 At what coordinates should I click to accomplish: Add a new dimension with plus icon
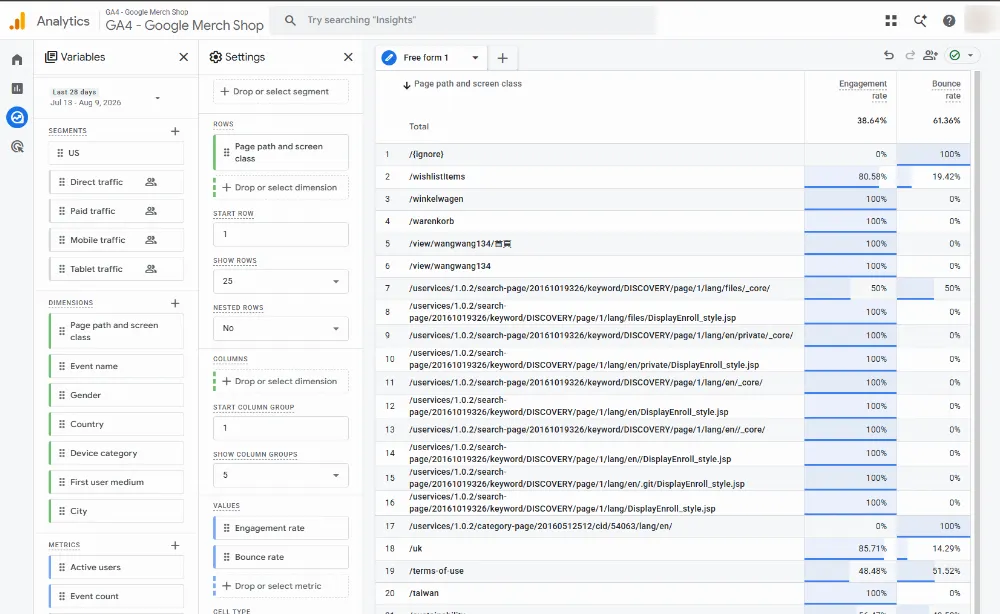175,303
